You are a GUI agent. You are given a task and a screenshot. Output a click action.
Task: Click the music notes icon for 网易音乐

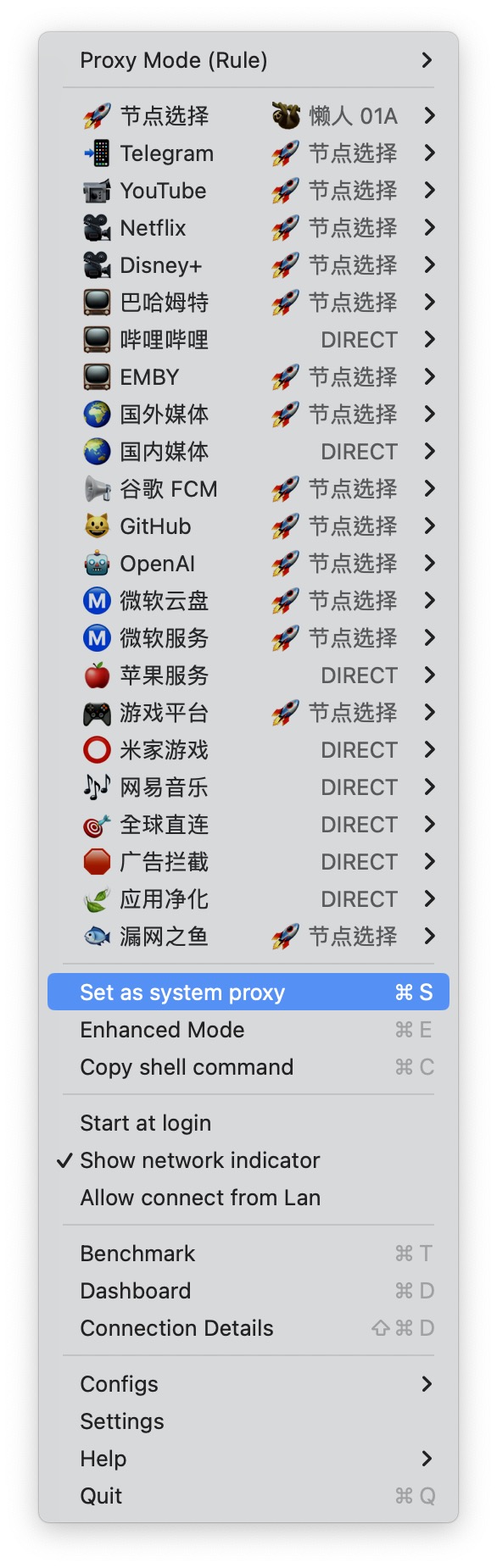pyautogui.click(x=97, y=787)
